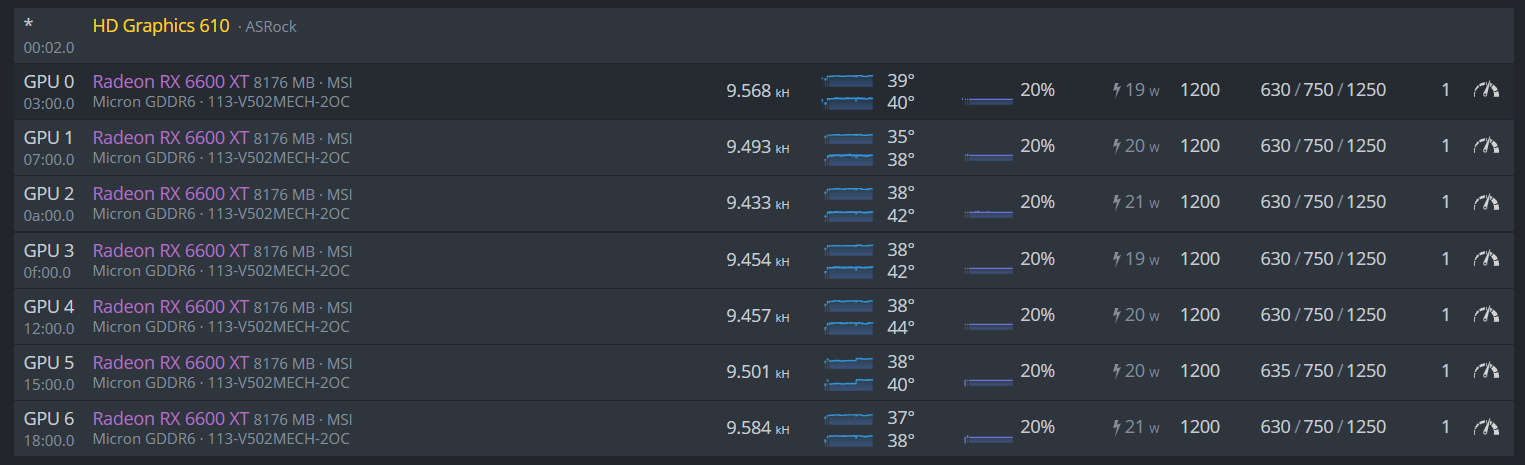
Task: Open overclock speedometer icon for GPU 3
Action: 1487,259
